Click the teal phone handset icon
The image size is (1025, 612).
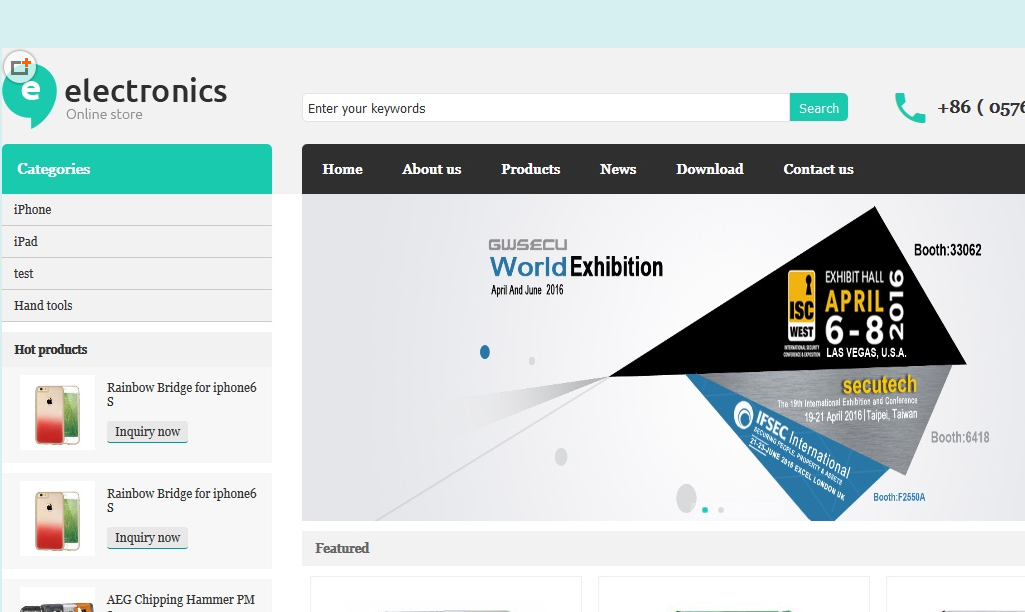(x=910, y=108)
